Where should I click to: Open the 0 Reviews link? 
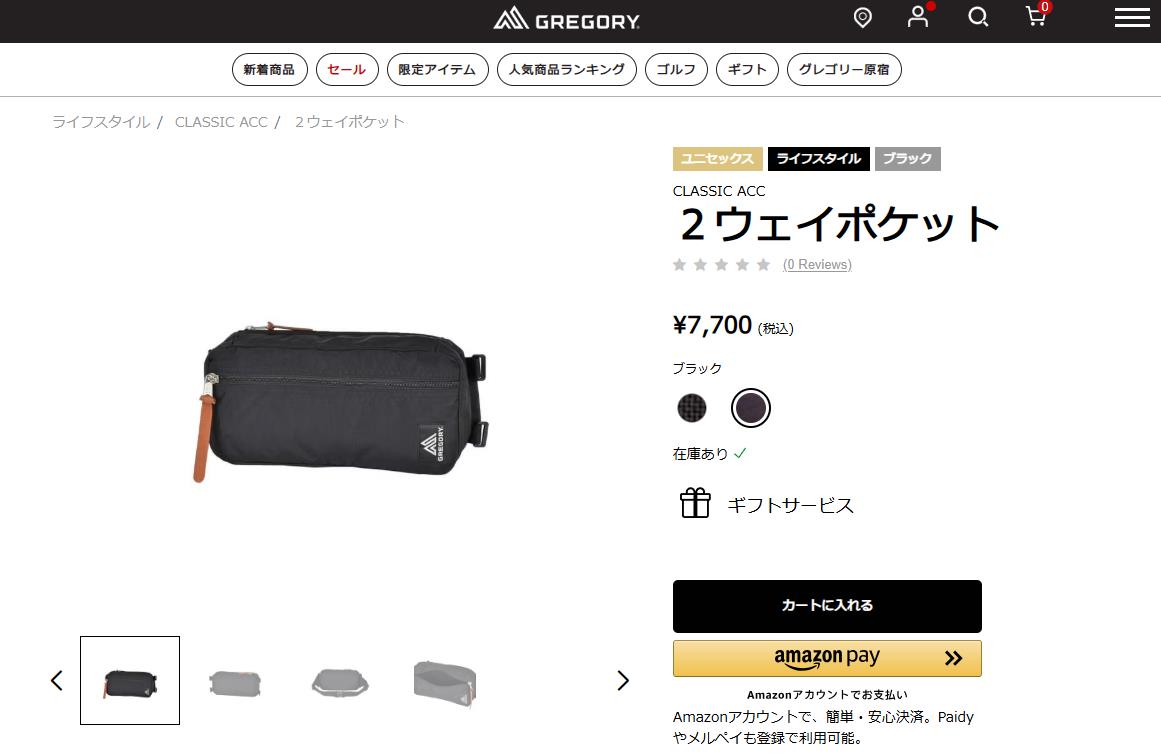[817, 264]
